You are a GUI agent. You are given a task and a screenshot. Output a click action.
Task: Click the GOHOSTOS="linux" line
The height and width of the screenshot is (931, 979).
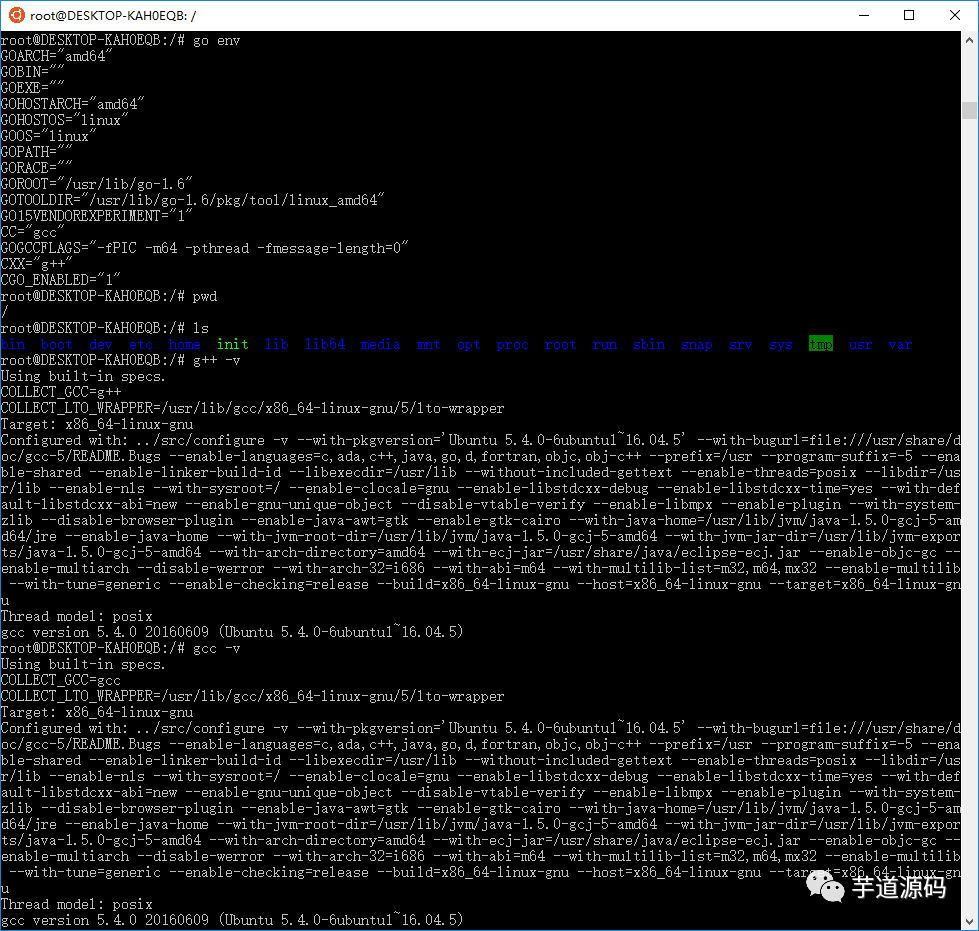point(64,121)
